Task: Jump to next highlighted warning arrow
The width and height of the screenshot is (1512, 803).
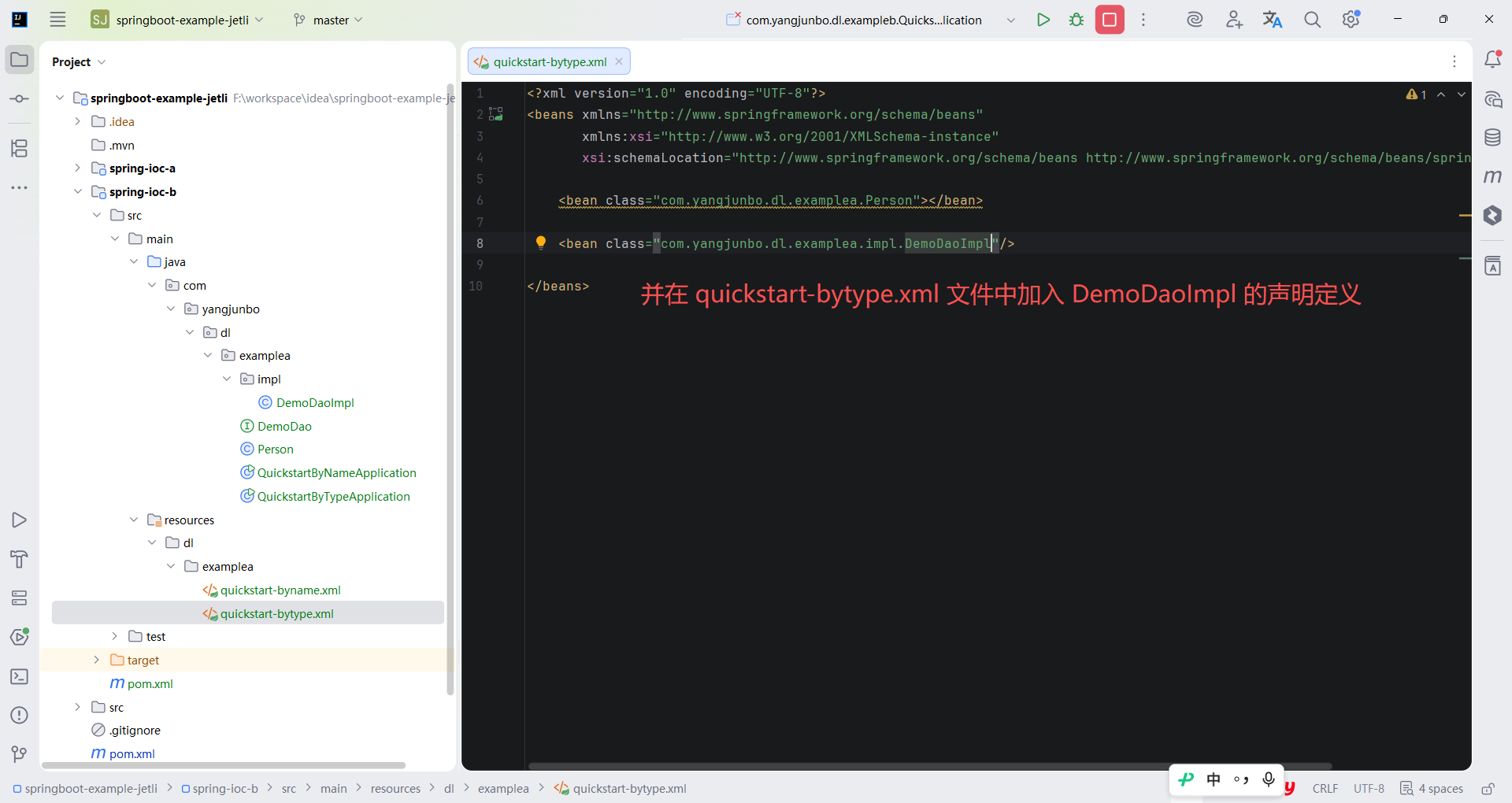Action: tap(1462, 94)
